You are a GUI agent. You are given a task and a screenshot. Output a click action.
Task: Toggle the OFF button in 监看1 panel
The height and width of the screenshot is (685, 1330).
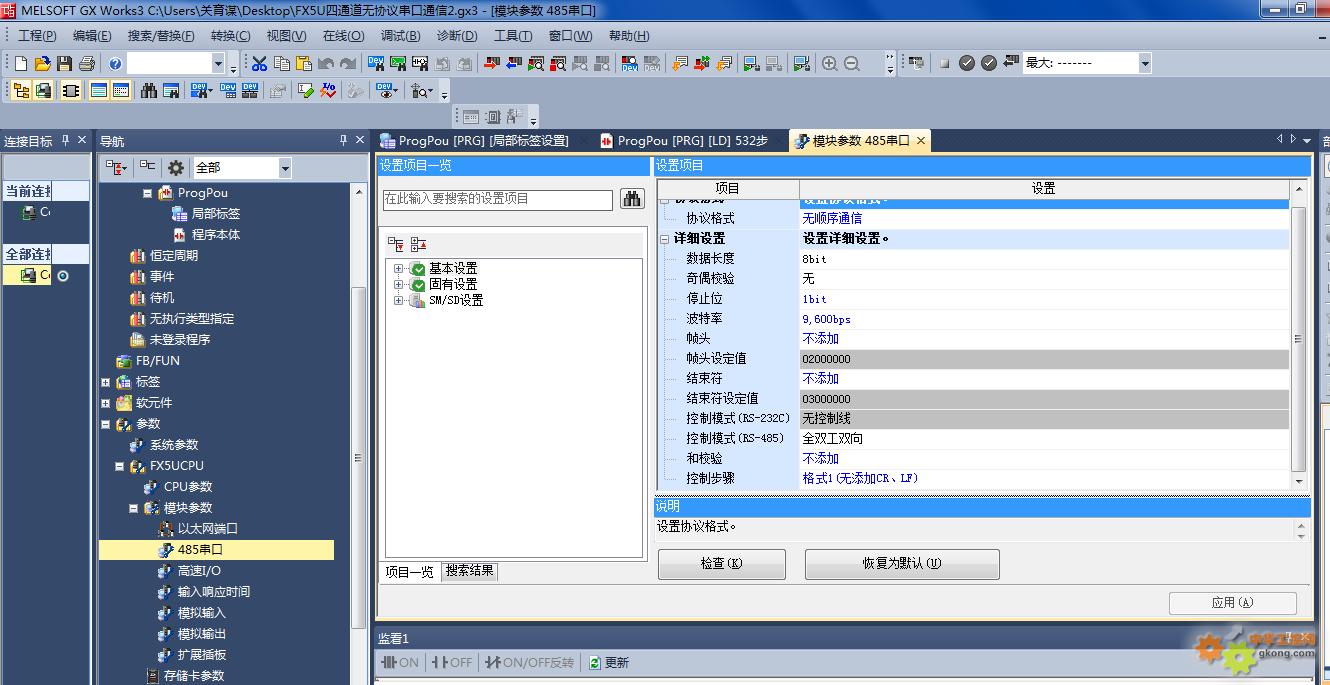point(453,662)
